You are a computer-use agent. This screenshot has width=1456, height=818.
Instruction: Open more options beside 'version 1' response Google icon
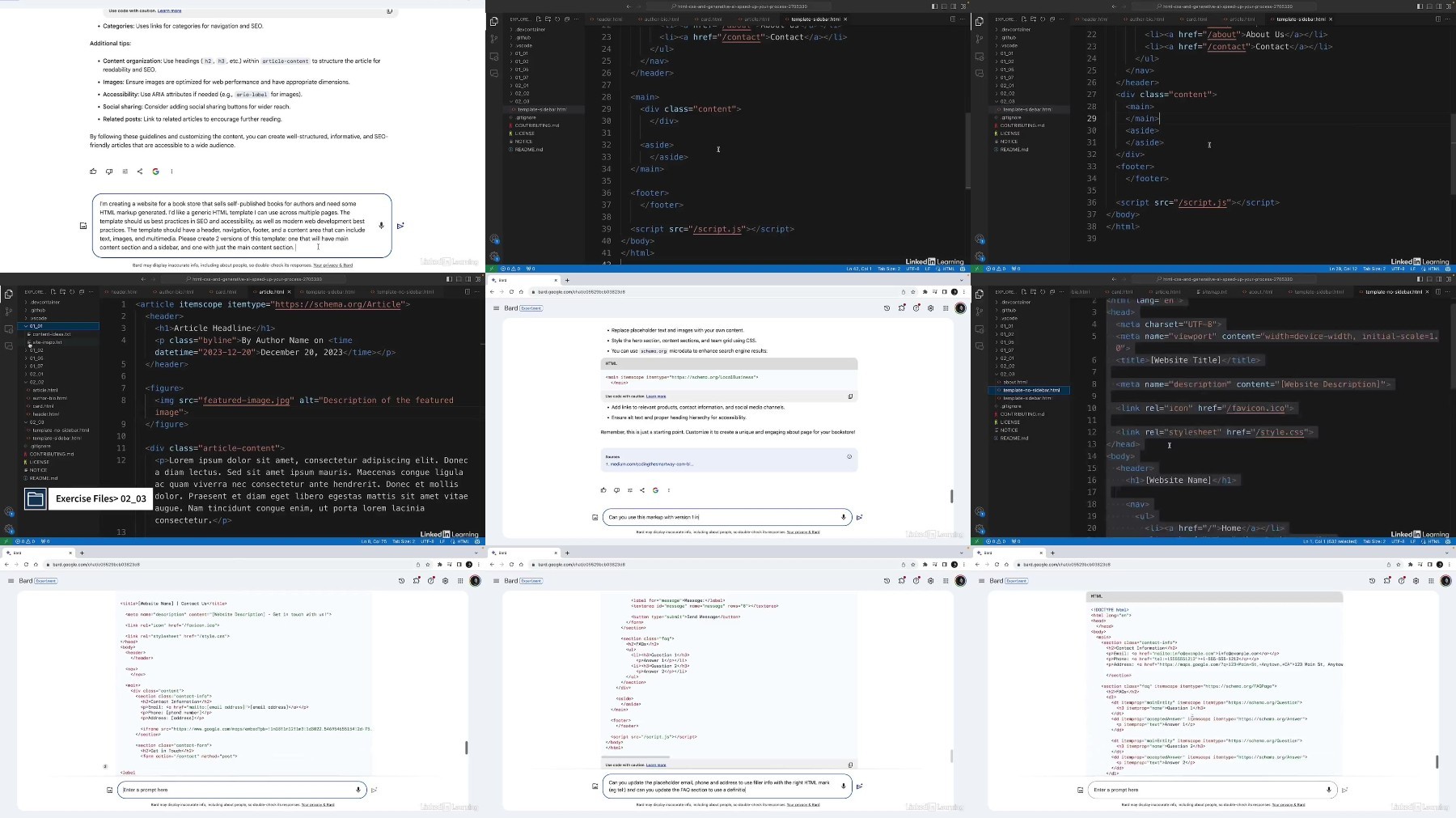669,490
